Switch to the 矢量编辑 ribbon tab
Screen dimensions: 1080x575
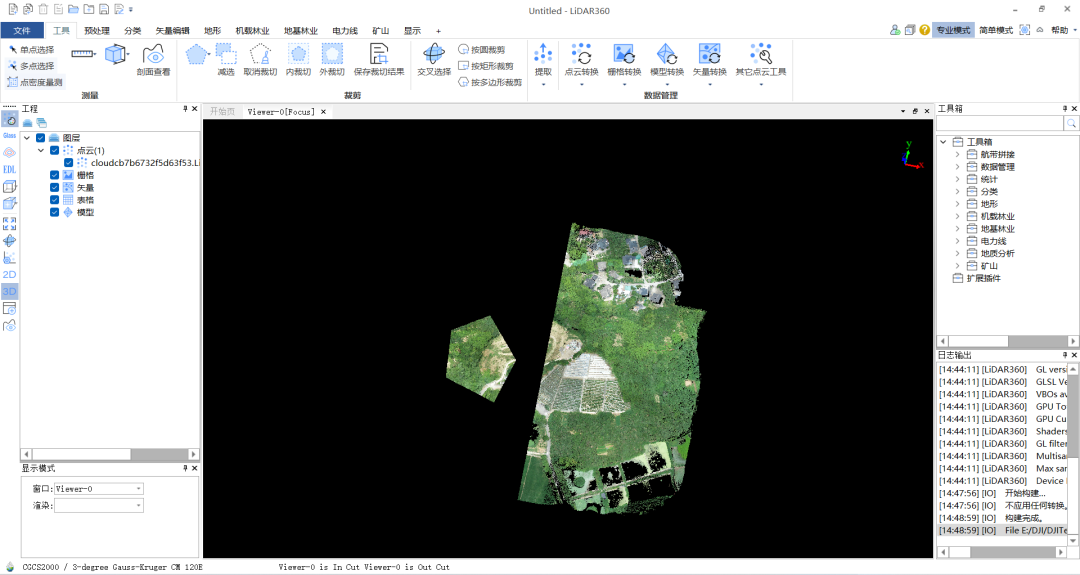point(172,30)
